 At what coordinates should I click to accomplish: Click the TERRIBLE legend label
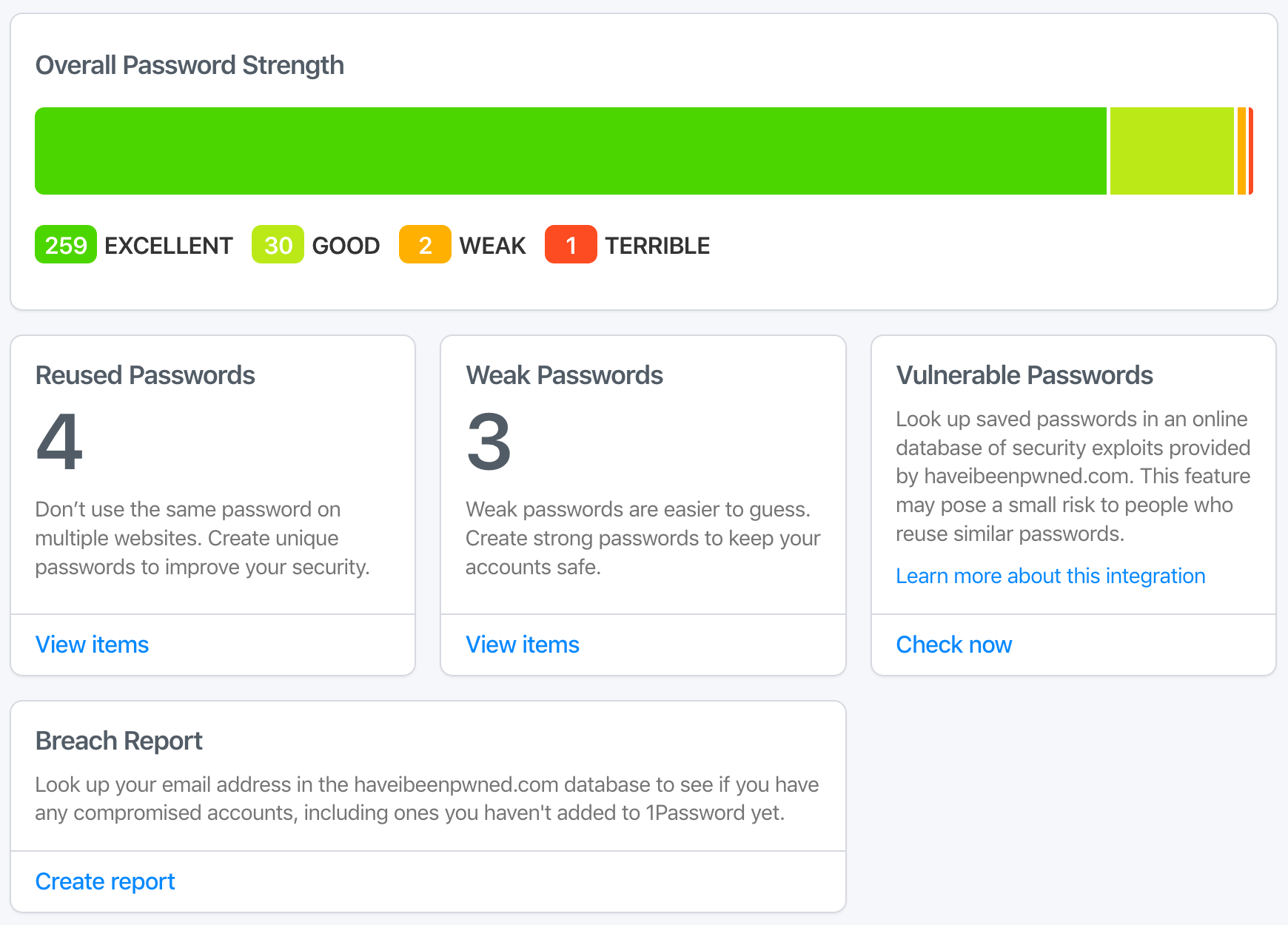pos(657,246)
